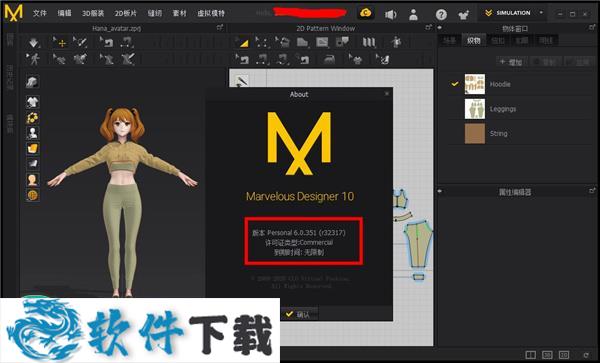Toggle the grey surface display icon
Viewport: 600px width, 363px height.
(x=33, y=164)
